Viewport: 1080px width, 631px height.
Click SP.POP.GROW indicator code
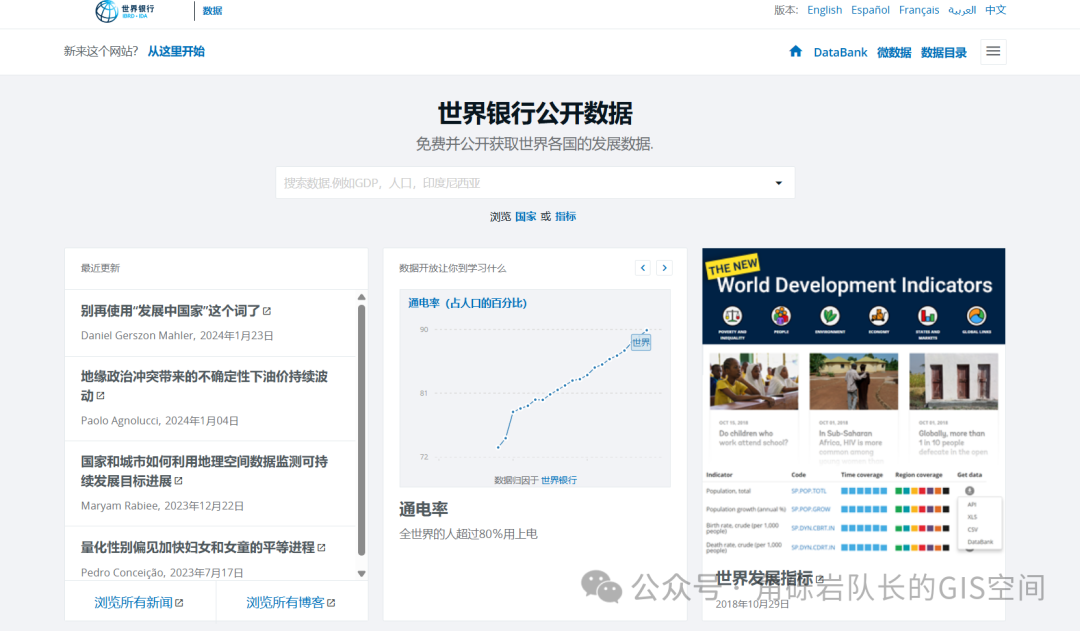pos(811,509)
